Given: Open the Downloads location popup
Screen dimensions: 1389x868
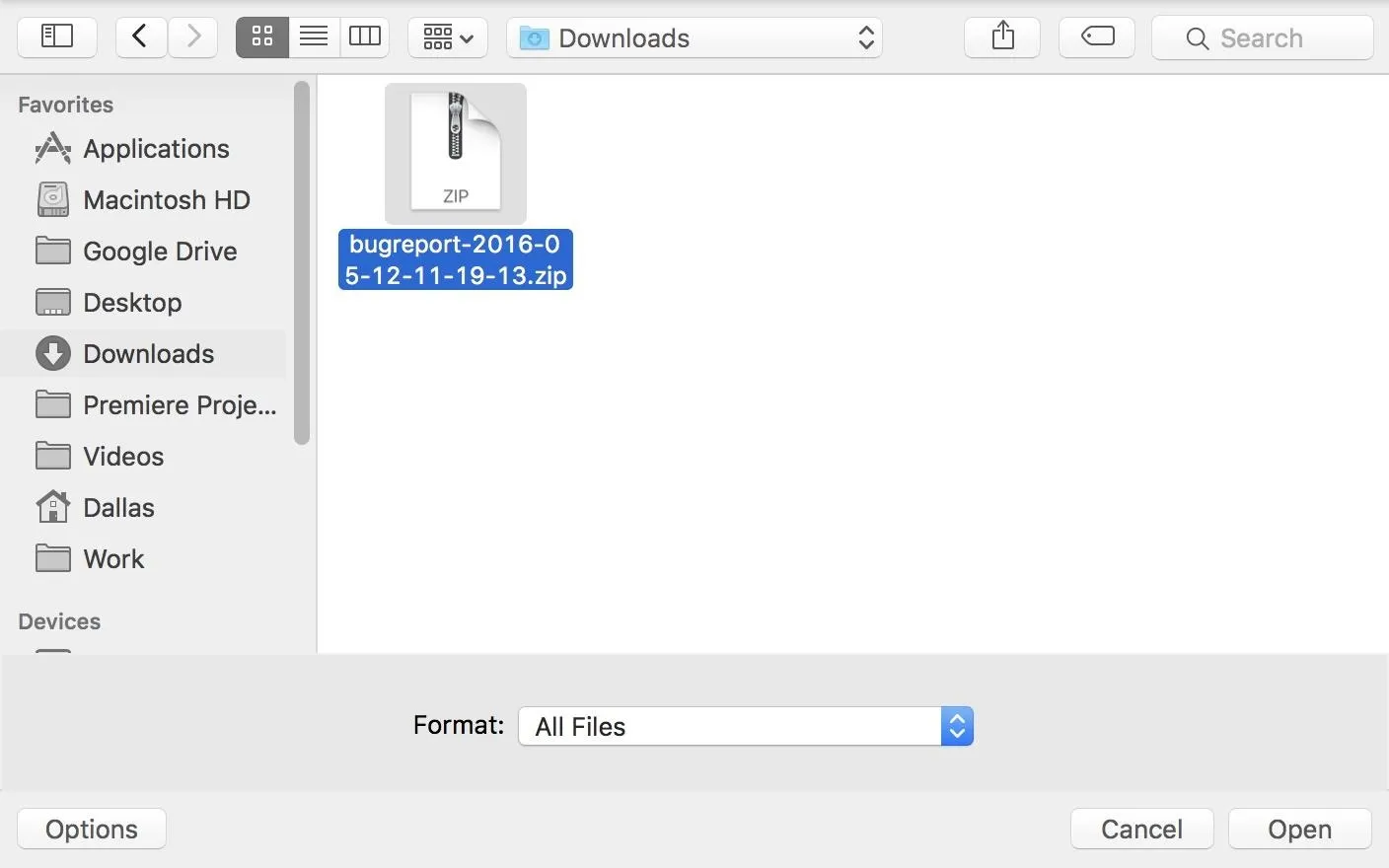Looking at the screenshot, I should [694, 37].
